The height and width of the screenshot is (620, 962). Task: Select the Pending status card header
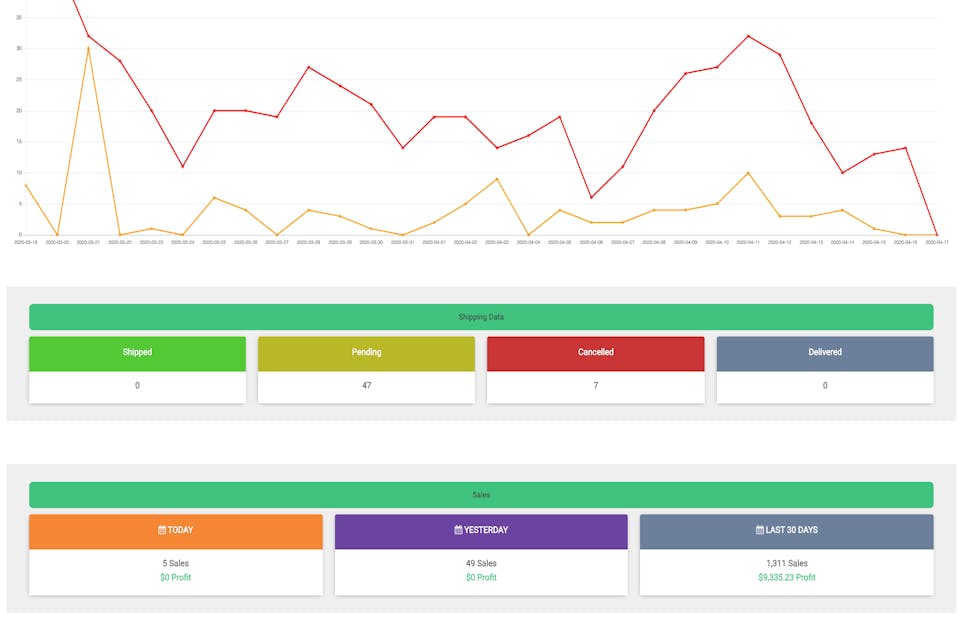tap(366, 353)
